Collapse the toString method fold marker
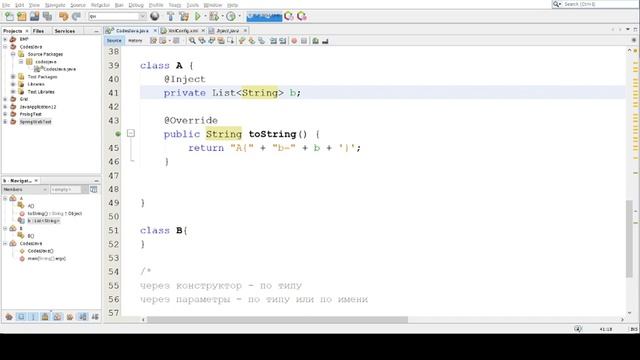 tap(131, 133)
